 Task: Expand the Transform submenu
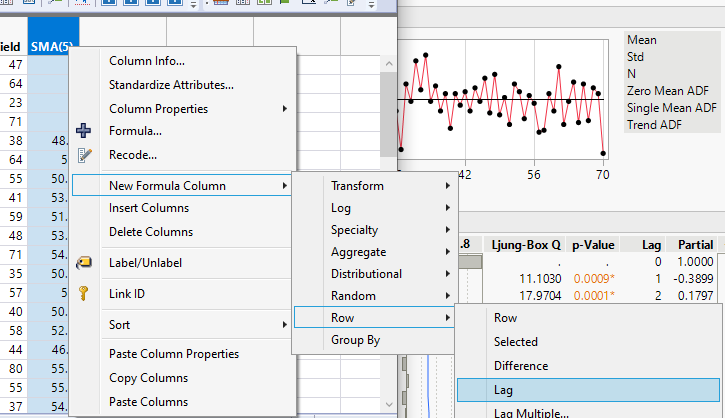[375, 185]
